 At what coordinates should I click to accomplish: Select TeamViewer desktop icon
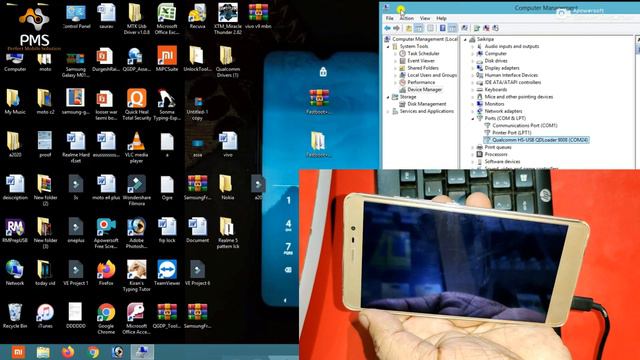pyautogui.click(x=167, y=273)
